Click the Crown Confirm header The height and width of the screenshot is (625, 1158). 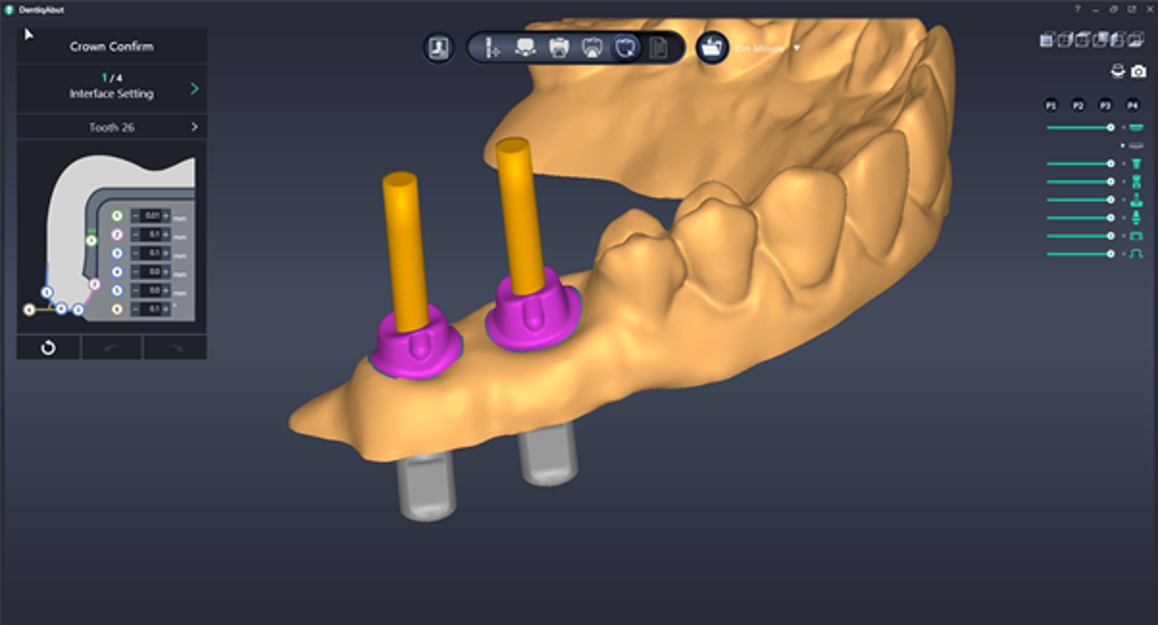click(111, 47)
